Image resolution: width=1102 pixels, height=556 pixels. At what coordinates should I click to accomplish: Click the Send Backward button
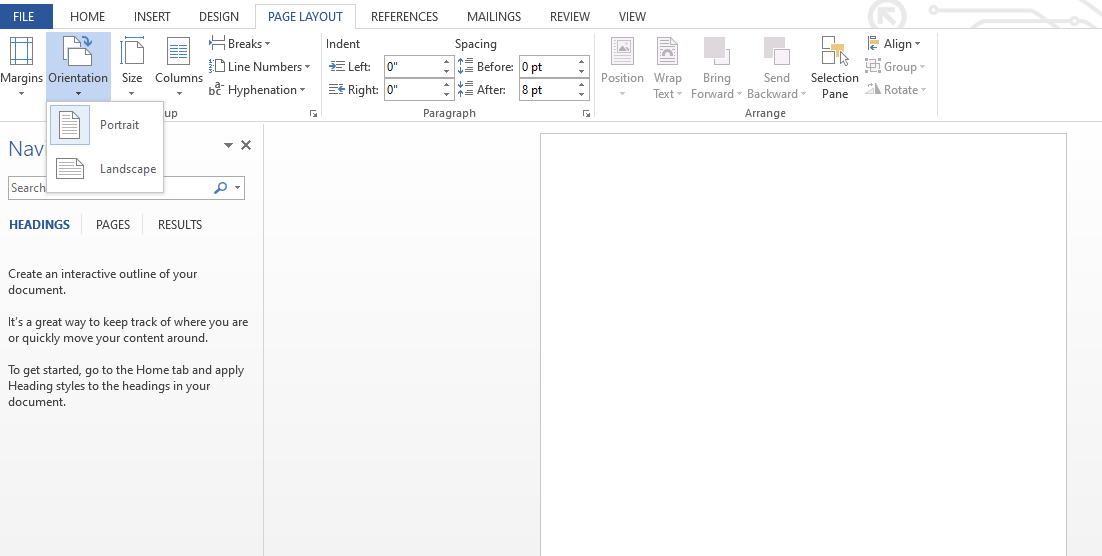(777, 67)
